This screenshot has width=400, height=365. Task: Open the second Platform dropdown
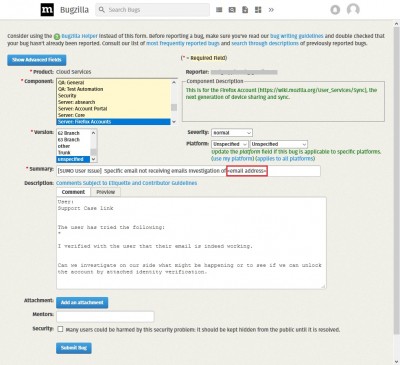tap(279, 144)
